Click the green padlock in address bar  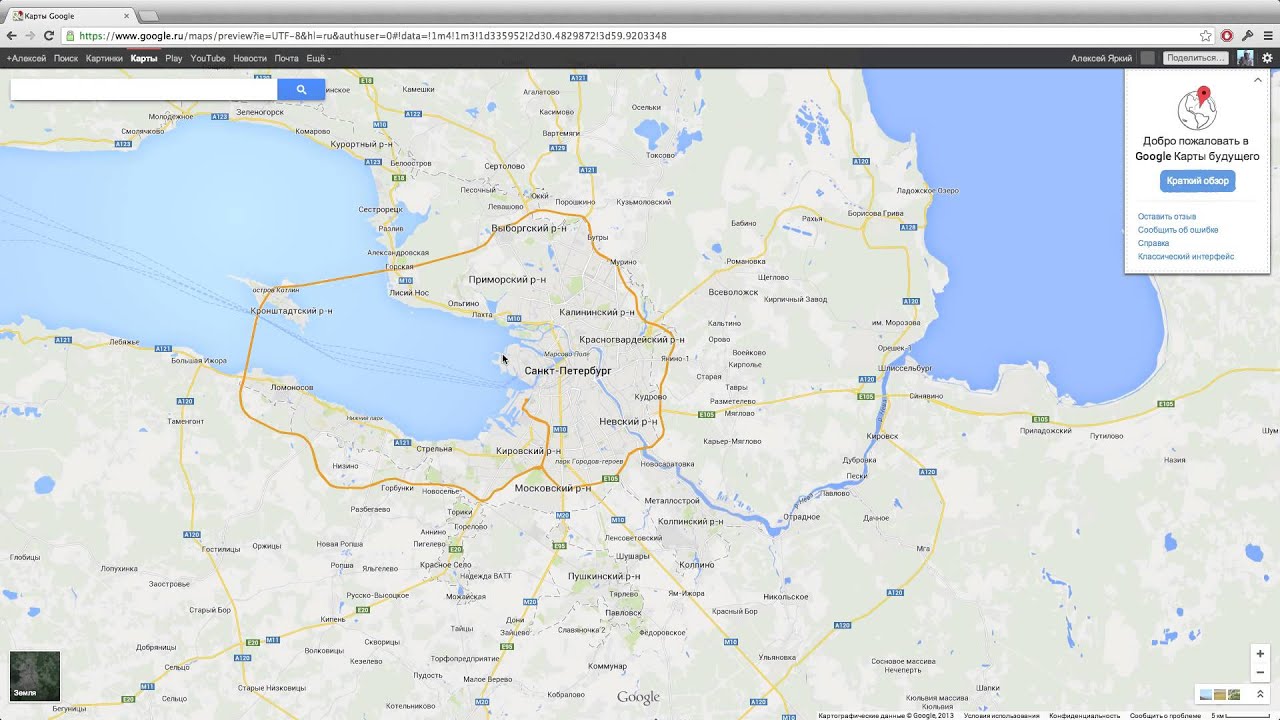pos(69,36)
